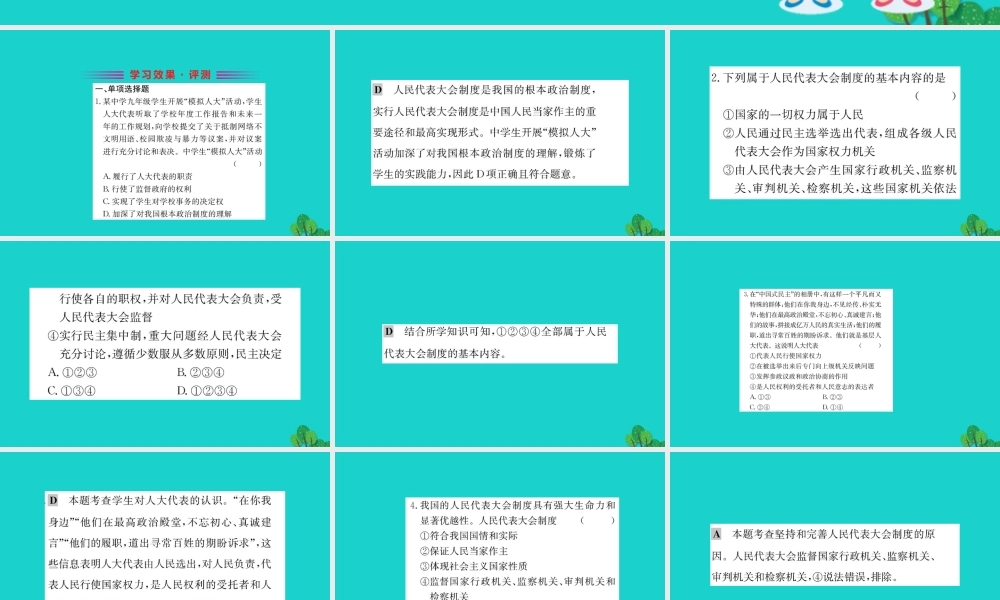
Task: Click statement ④是人民权利的受托者和人民意志的表达者
Action: tap(812, 386)
